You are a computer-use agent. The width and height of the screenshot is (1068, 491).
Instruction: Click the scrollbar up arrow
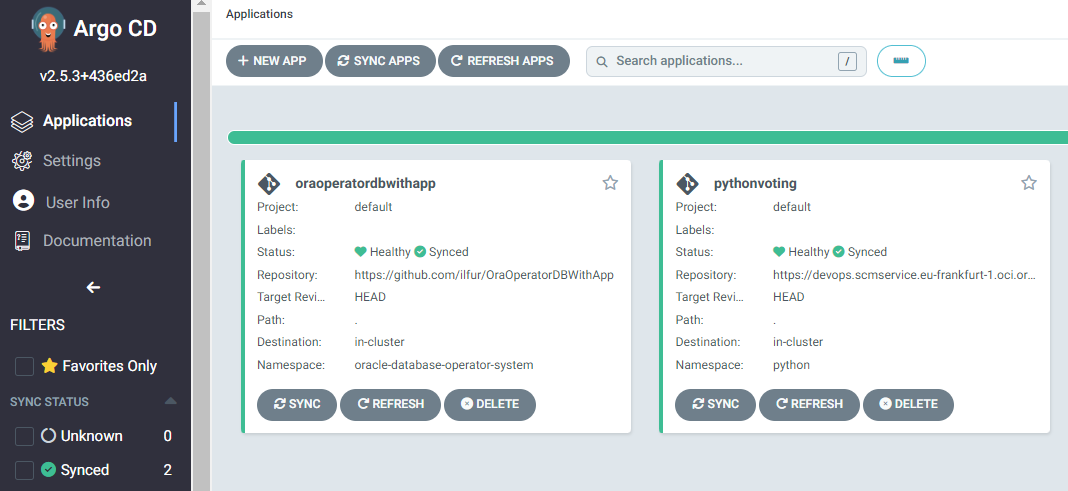click(202, 5)
